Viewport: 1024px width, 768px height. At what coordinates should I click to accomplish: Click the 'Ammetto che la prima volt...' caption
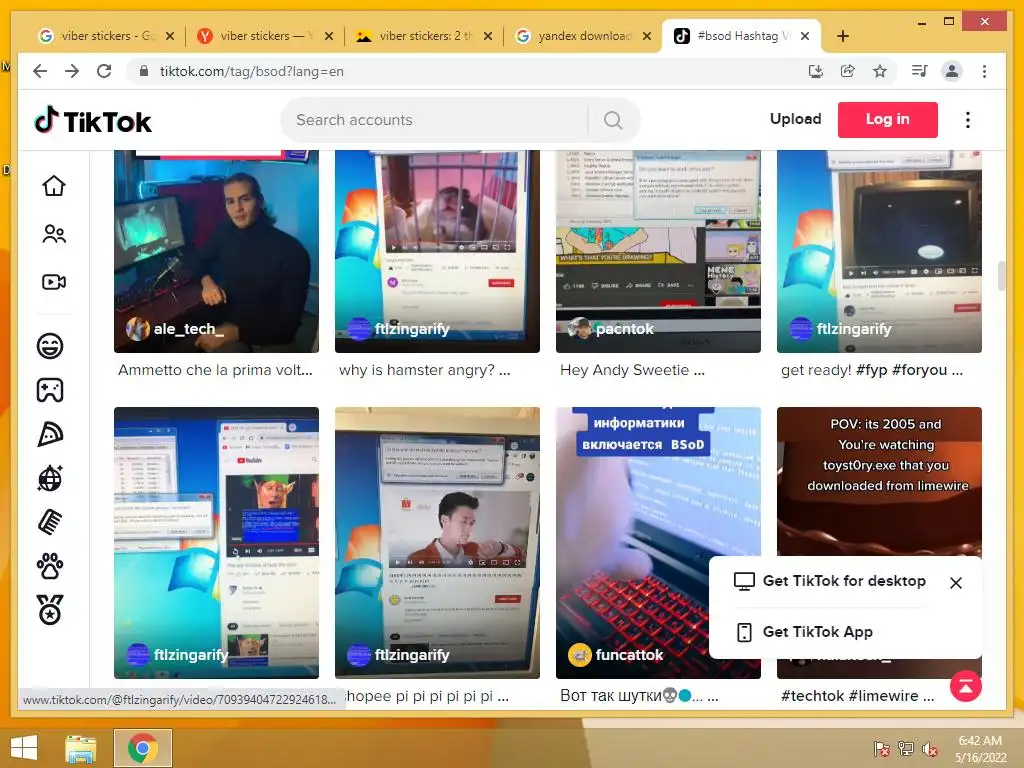point(216,370)
